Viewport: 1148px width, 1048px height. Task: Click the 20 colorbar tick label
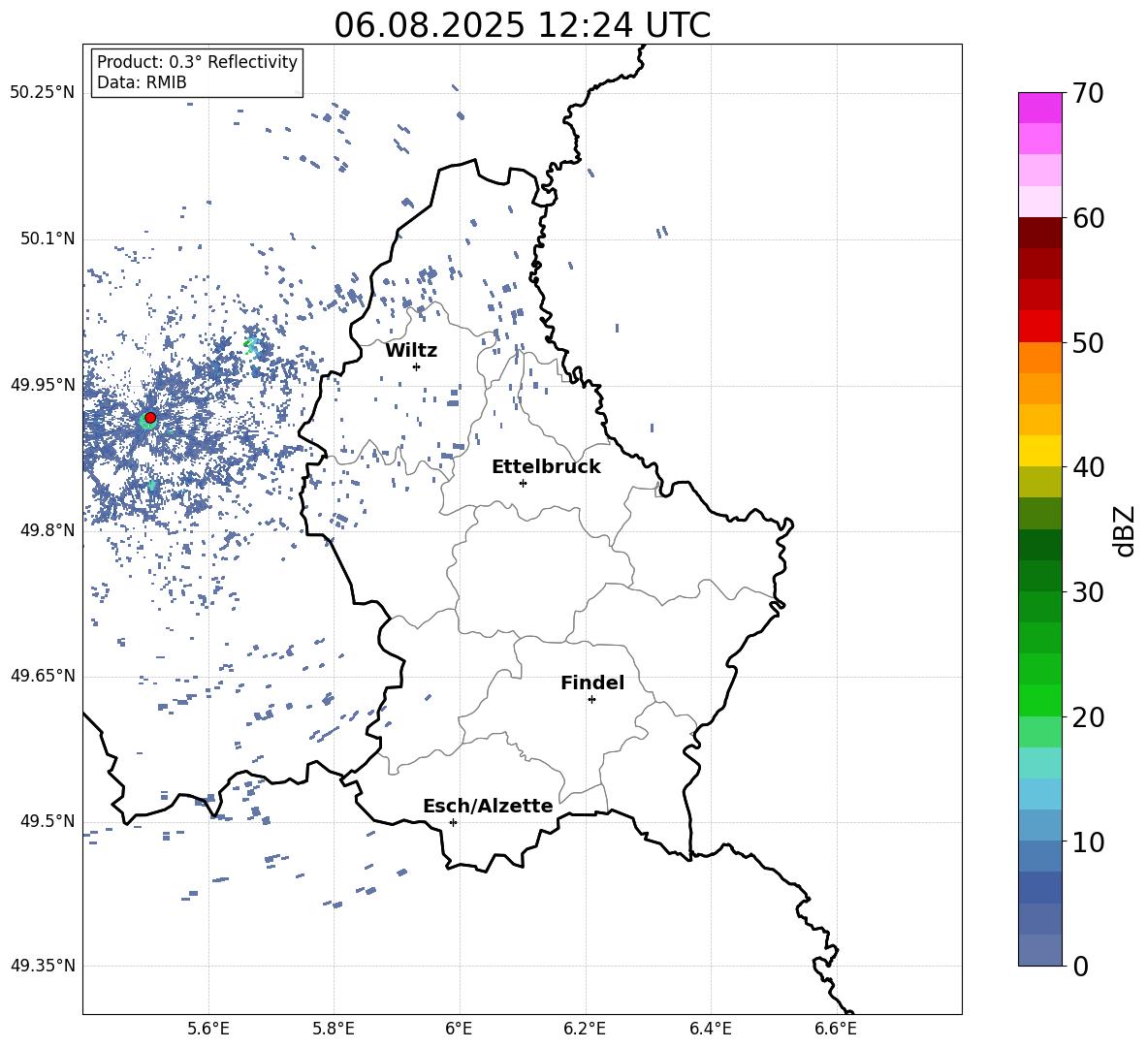[x=1088, y=716]
